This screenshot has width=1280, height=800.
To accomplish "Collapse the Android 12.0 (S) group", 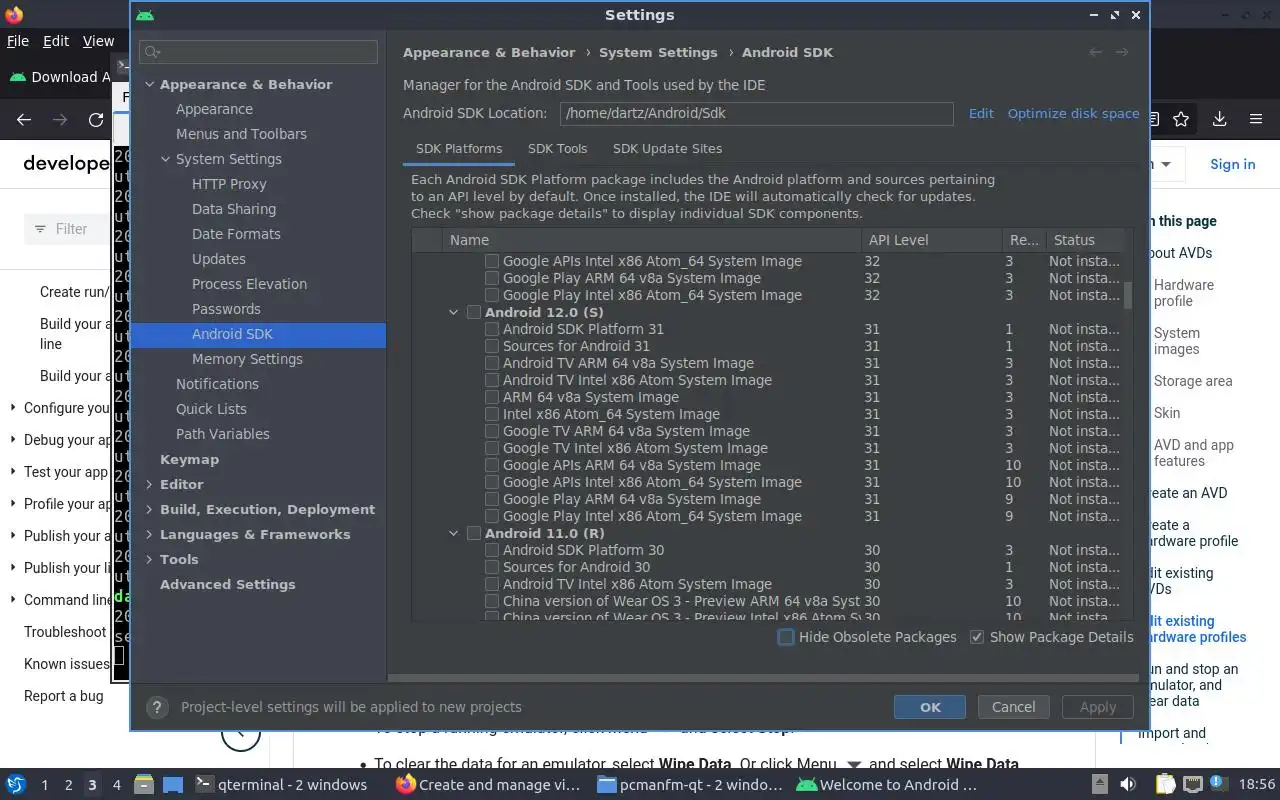I will point(454,312).
